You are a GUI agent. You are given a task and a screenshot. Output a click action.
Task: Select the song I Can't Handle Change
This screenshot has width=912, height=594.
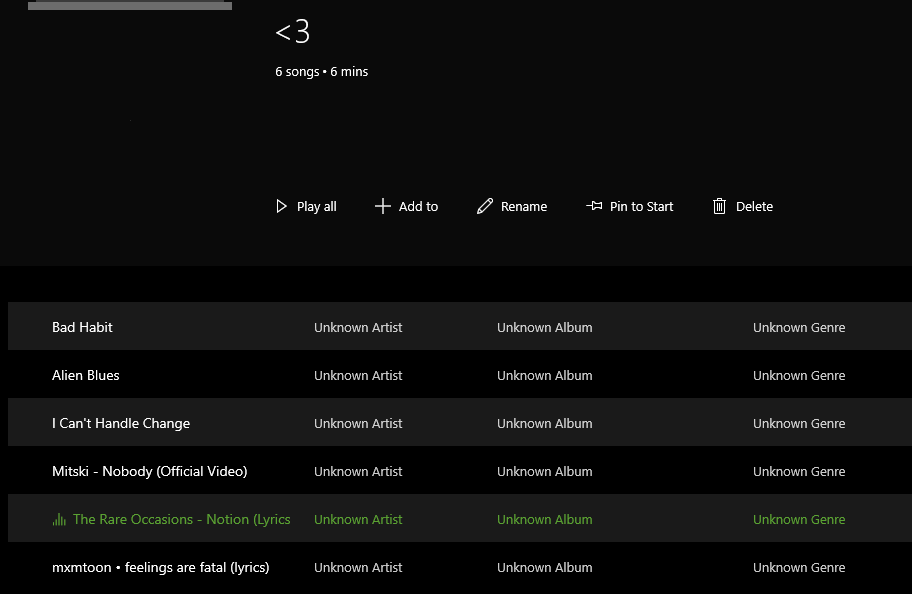pyautogui.click(x=121, y=424)
